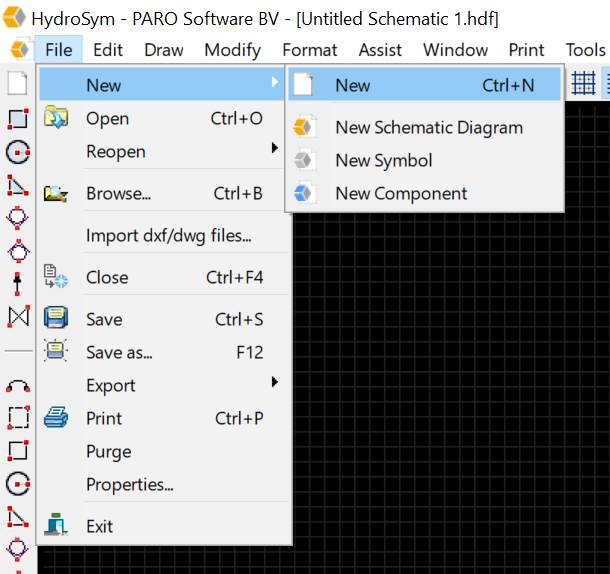This screenshot has height=574, width=610.
Task: Click the blue cube New Component icon
Action: coord(303,193)
